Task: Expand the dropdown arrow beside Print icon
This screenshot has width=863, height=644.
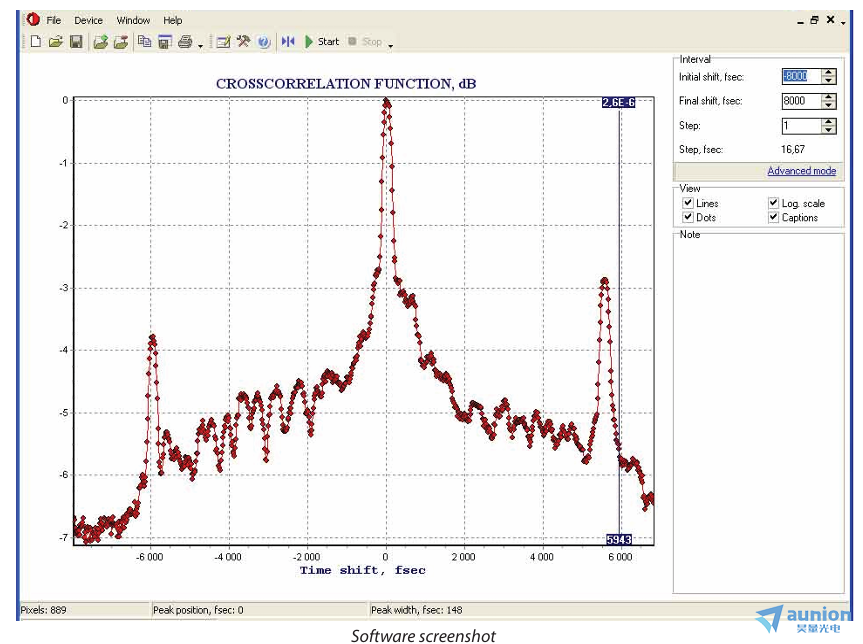Action: [200, 44]
